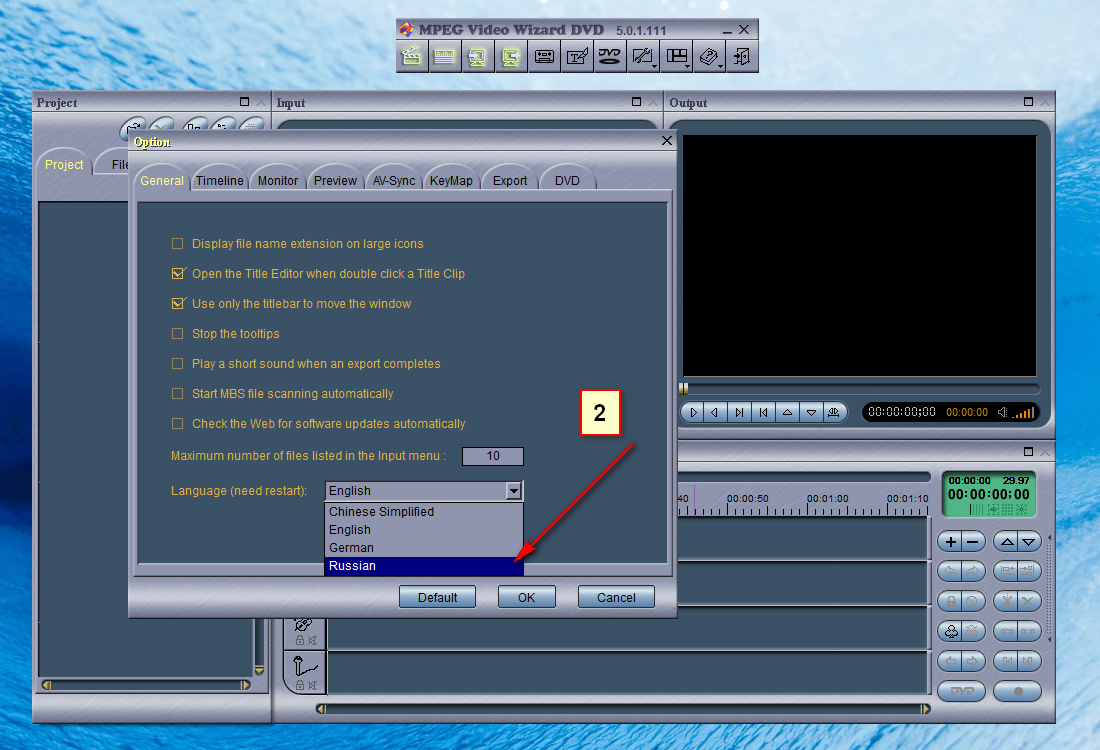This screenshot has height=750, width=1100.
Task: Click the delete X button in timeline controls
Action: 1028,601
